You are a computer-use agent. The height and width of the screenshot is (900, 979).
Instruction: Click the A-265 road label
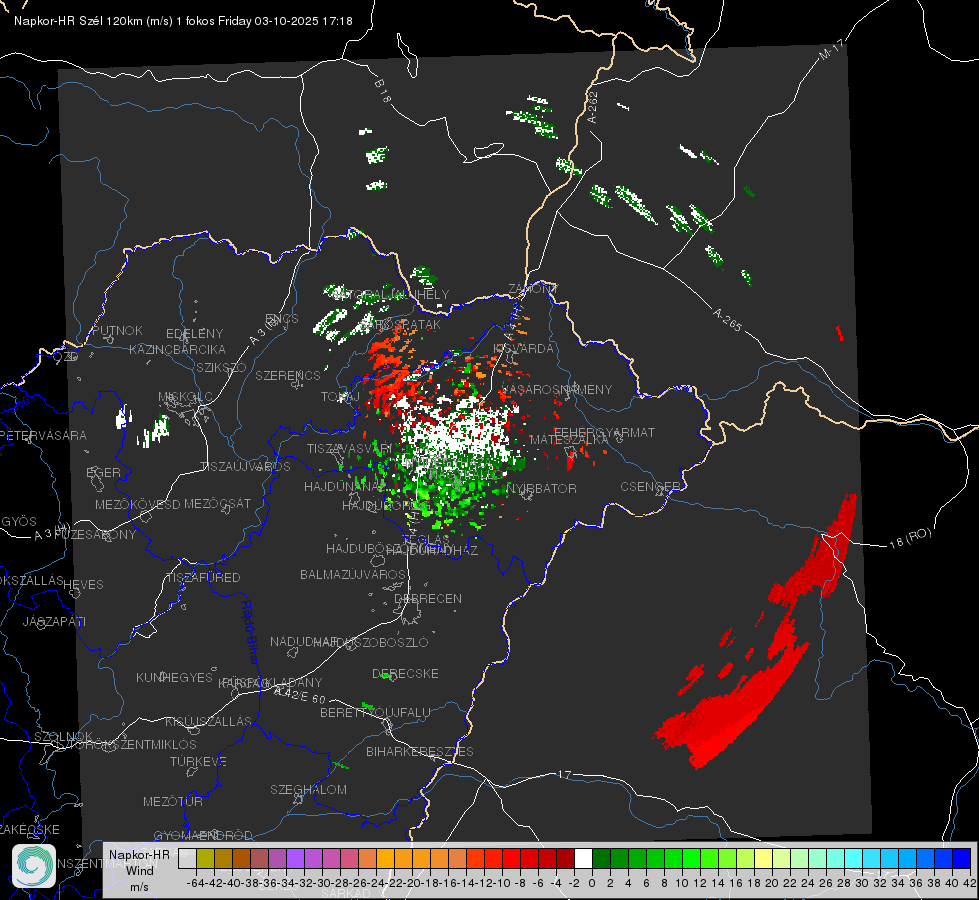pos(727,319)
